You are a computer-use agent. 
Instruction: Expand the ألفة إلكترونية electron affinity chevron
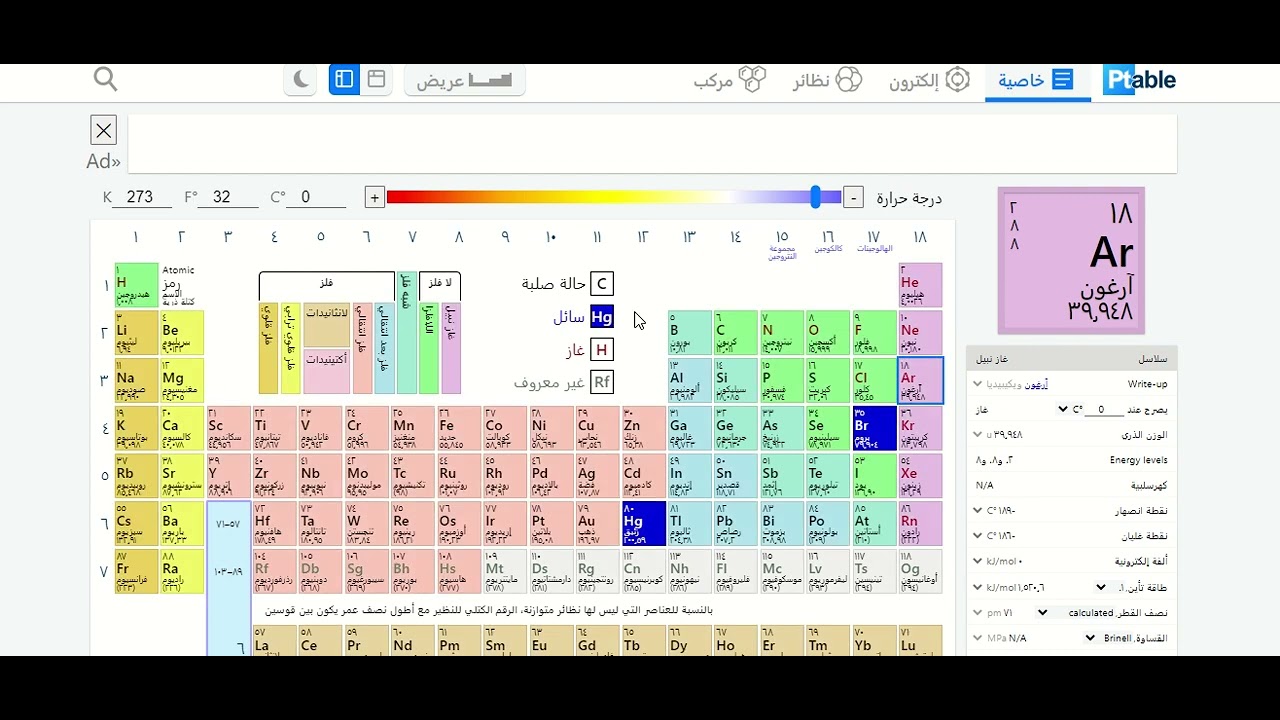pos(977,562)
